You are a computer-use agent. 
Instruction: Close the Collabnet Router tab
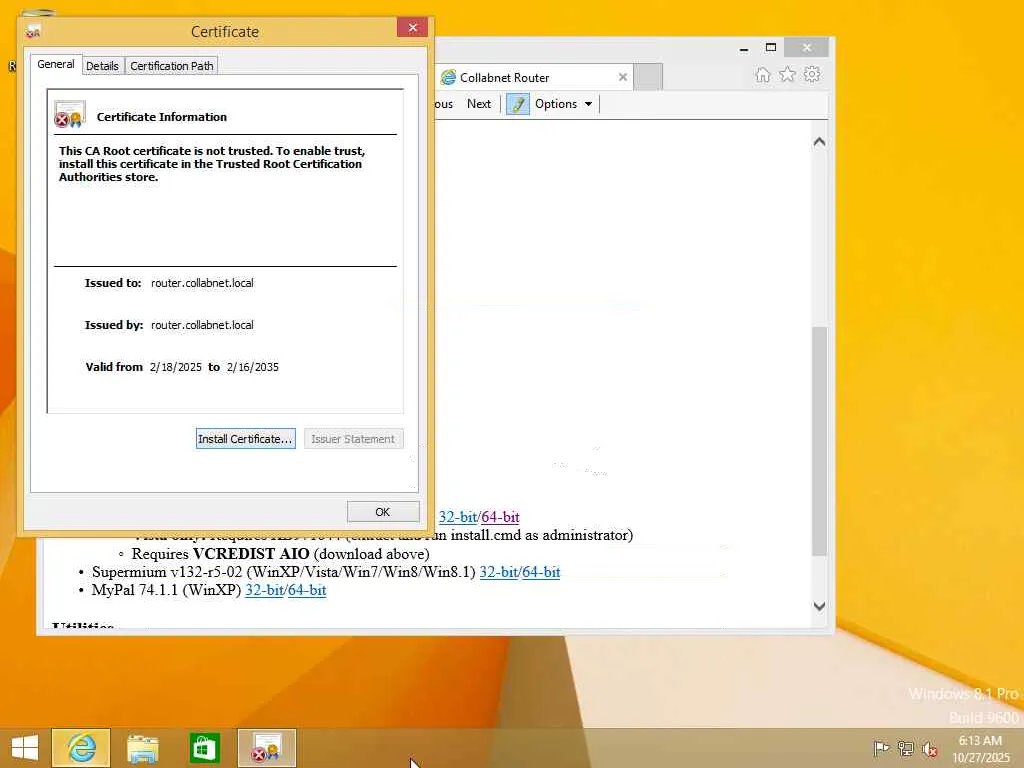622,77
